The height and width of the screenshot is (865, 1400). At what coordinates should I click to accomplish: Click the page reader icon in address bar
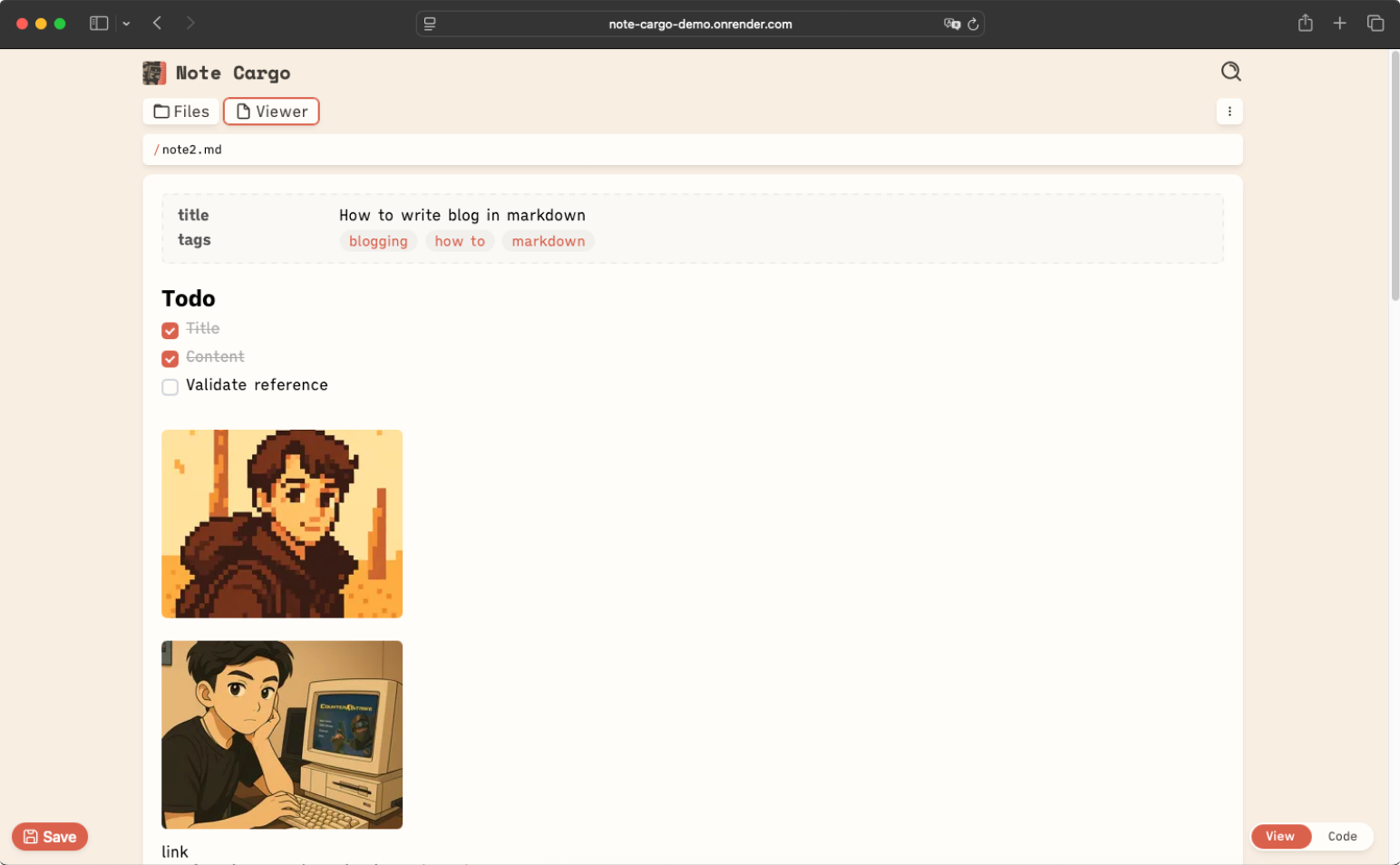[430, 24]
